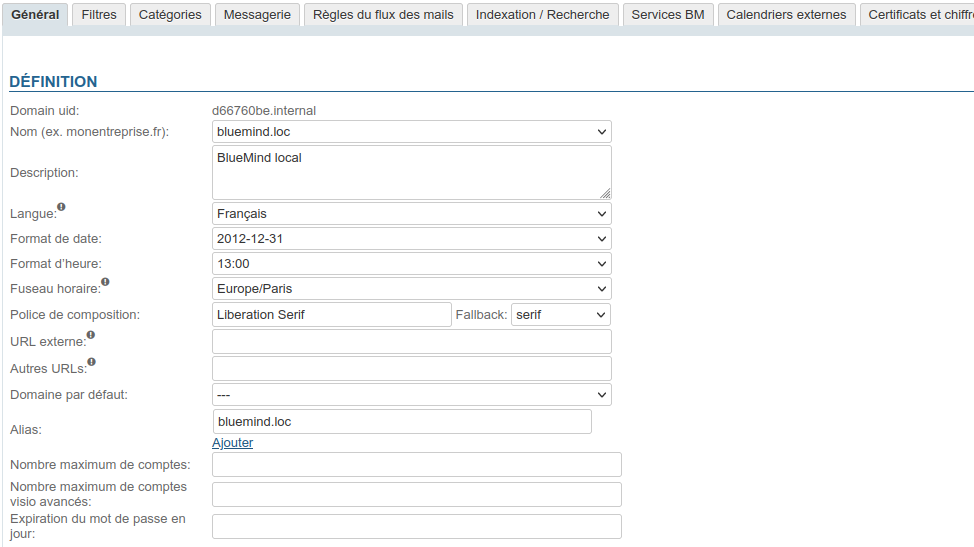Focus the Police de composition field
This screenshot has width=974, height=547.
332,315
